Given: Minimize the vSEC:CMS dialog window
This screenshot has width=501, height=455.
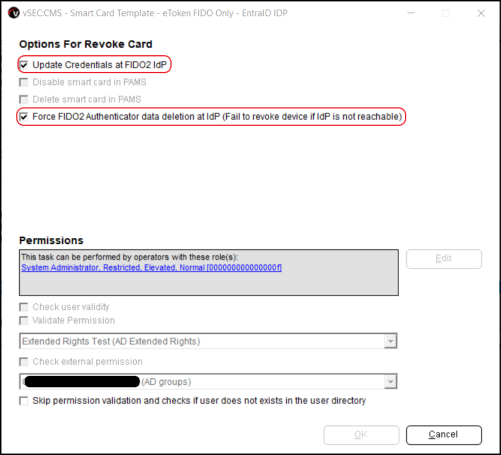Looking at the screenshot, I should pyautogui.click(x=411, y=13).
